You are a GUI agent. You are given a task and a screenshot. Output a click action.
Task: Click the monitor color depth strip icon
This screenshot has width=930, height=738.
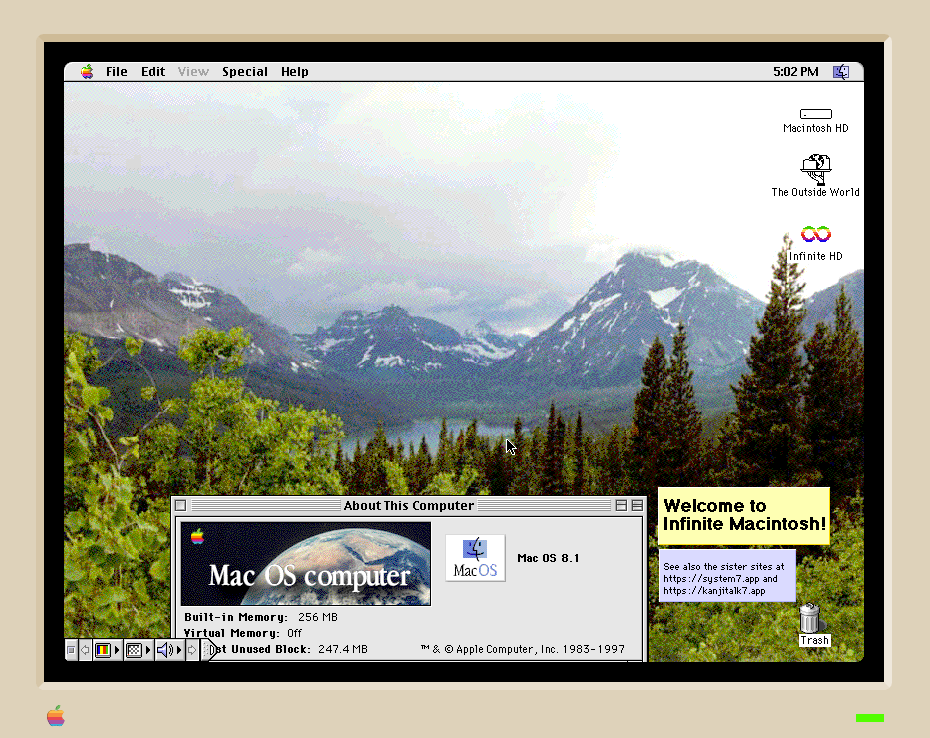[103, 650]
